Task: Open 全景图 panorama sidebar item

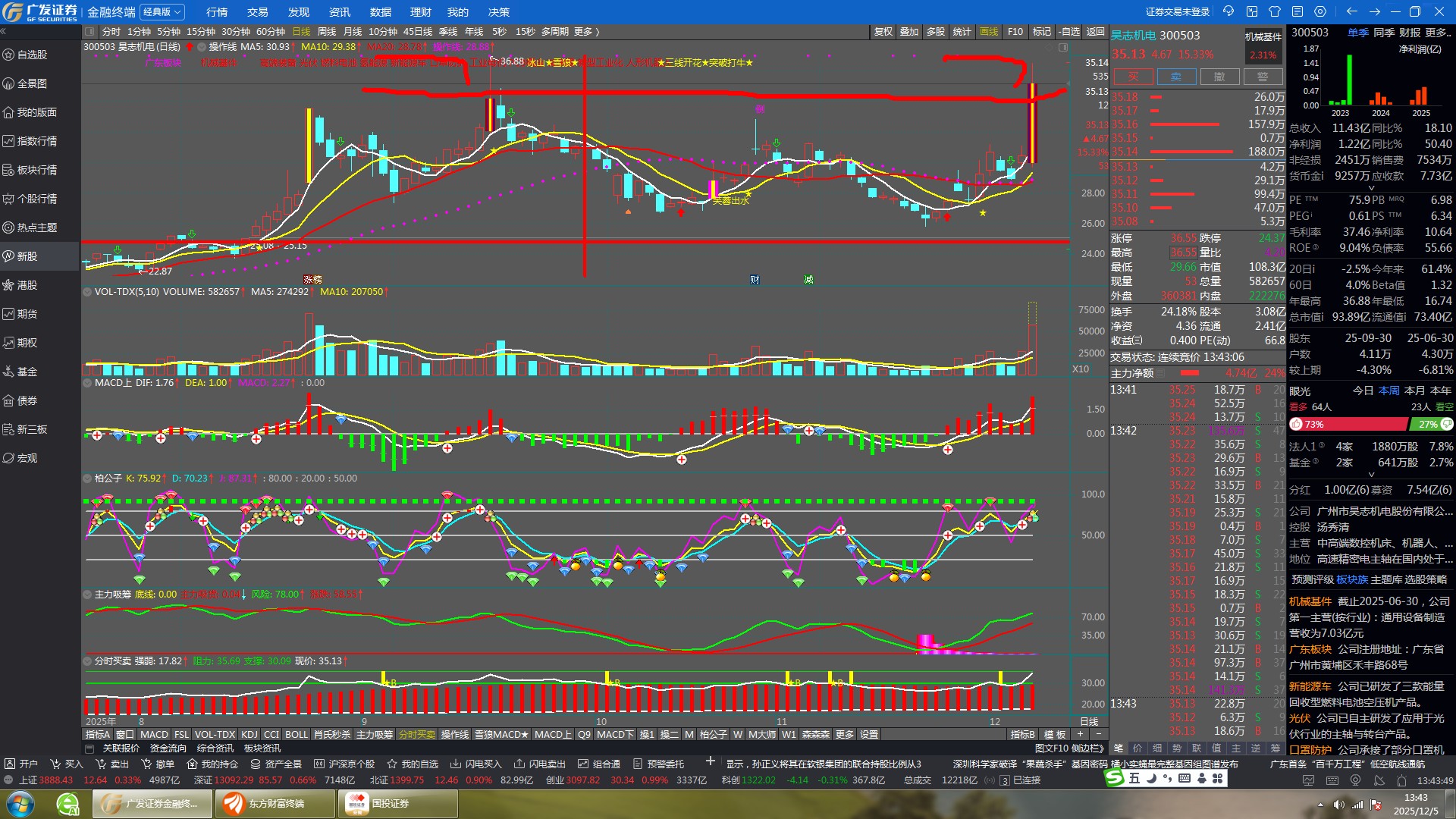Action: (32, 83)
